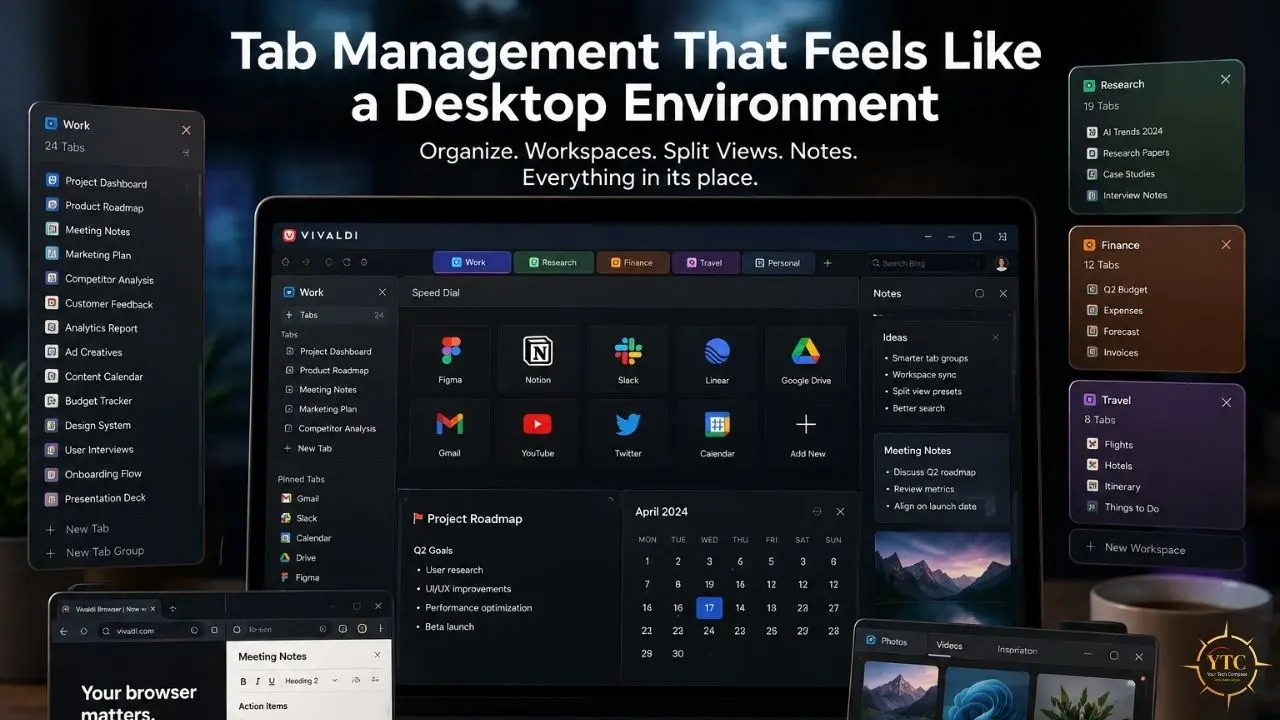This screenshot has height=720, width=1280.
Task: Open pinned Gmail tab
Action: pyautogui.click(x=300, y=498)
